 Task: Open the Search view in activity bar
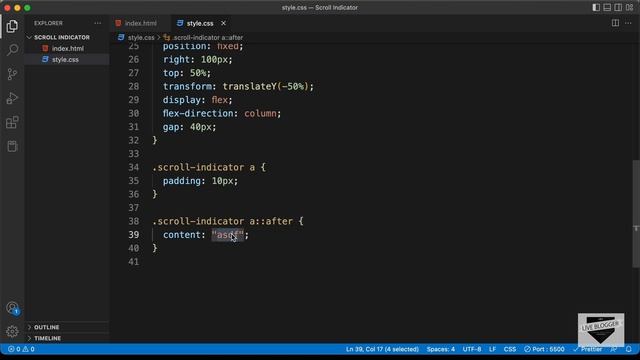[x=12, y=50]
